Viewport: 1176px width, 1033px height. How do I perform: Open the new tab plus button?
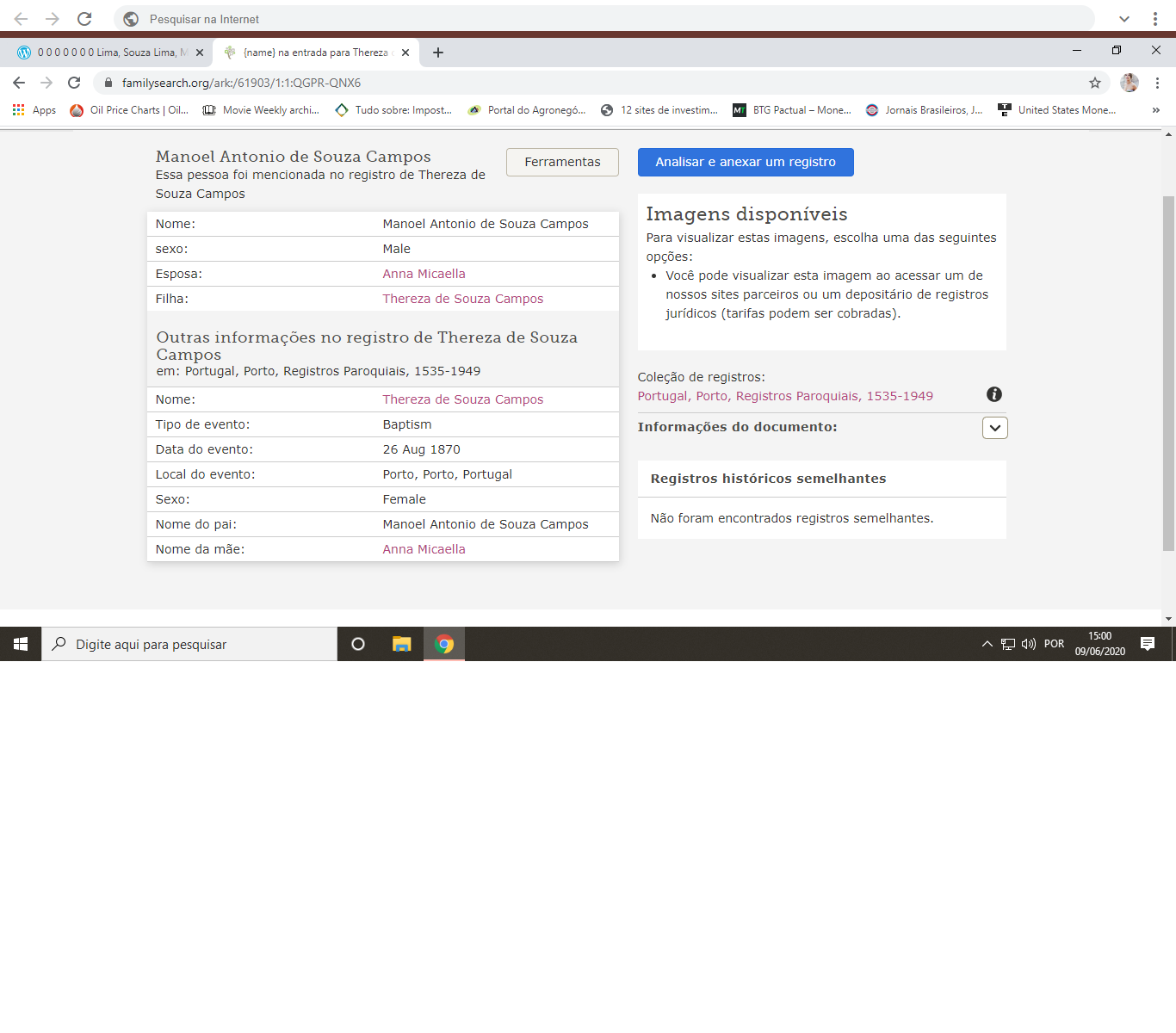click(x=438, y=53)
